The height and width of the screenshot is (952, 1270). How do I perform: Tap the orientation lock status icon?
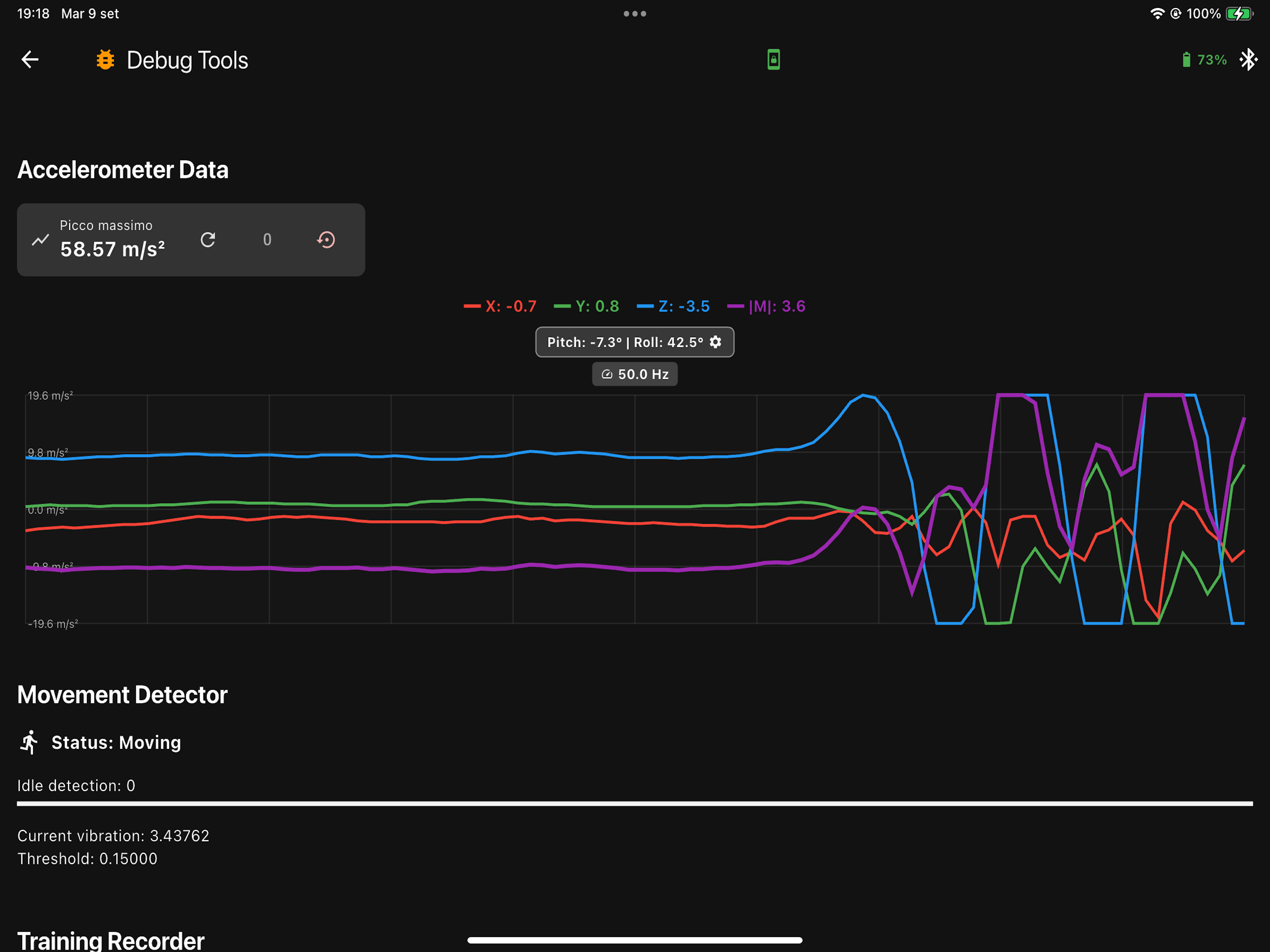click(1175, 14)
